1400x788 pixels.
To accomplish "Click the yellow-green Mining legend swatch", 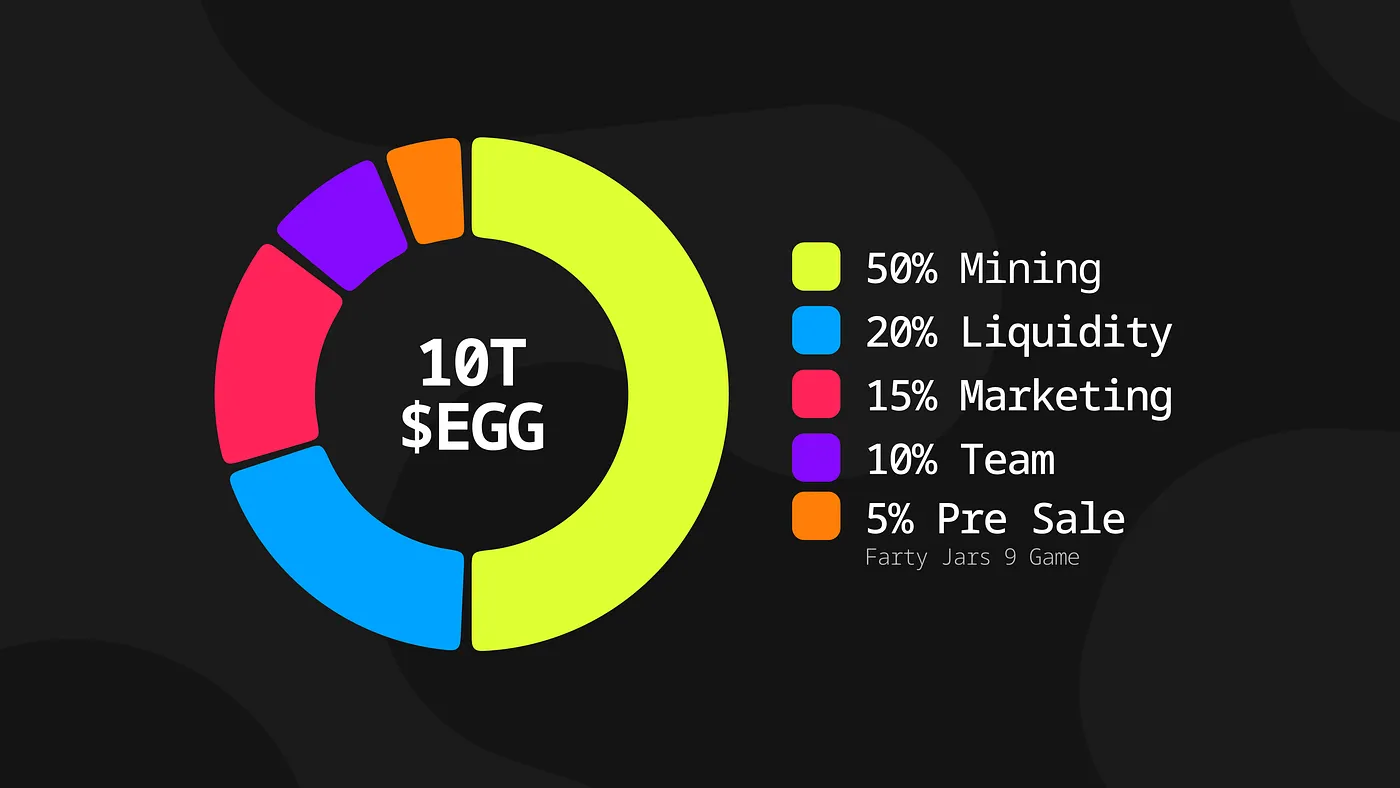I will [816, 268].
